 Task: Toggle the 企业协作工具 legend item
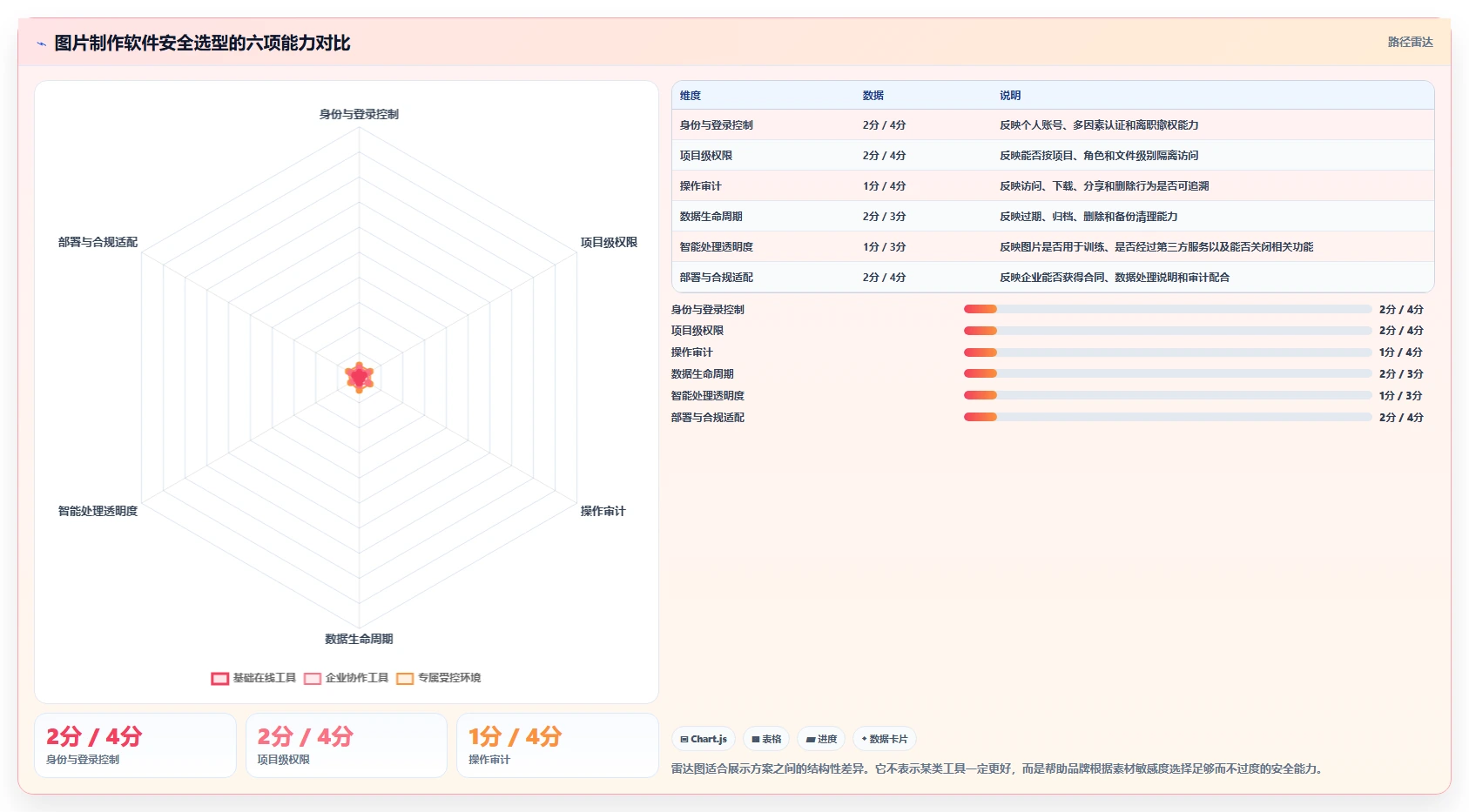pos(346,678)
